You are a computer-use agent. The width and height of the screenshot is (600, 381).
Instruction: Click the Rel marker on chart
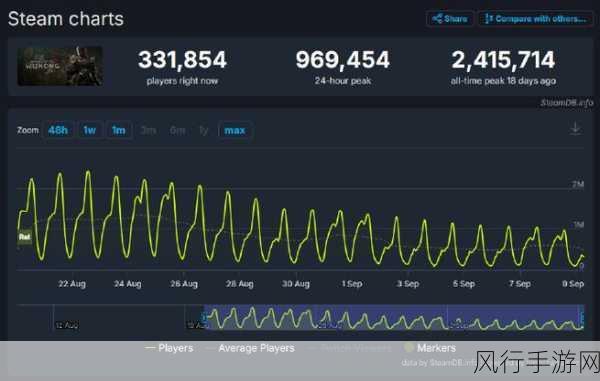click(24, 237)
